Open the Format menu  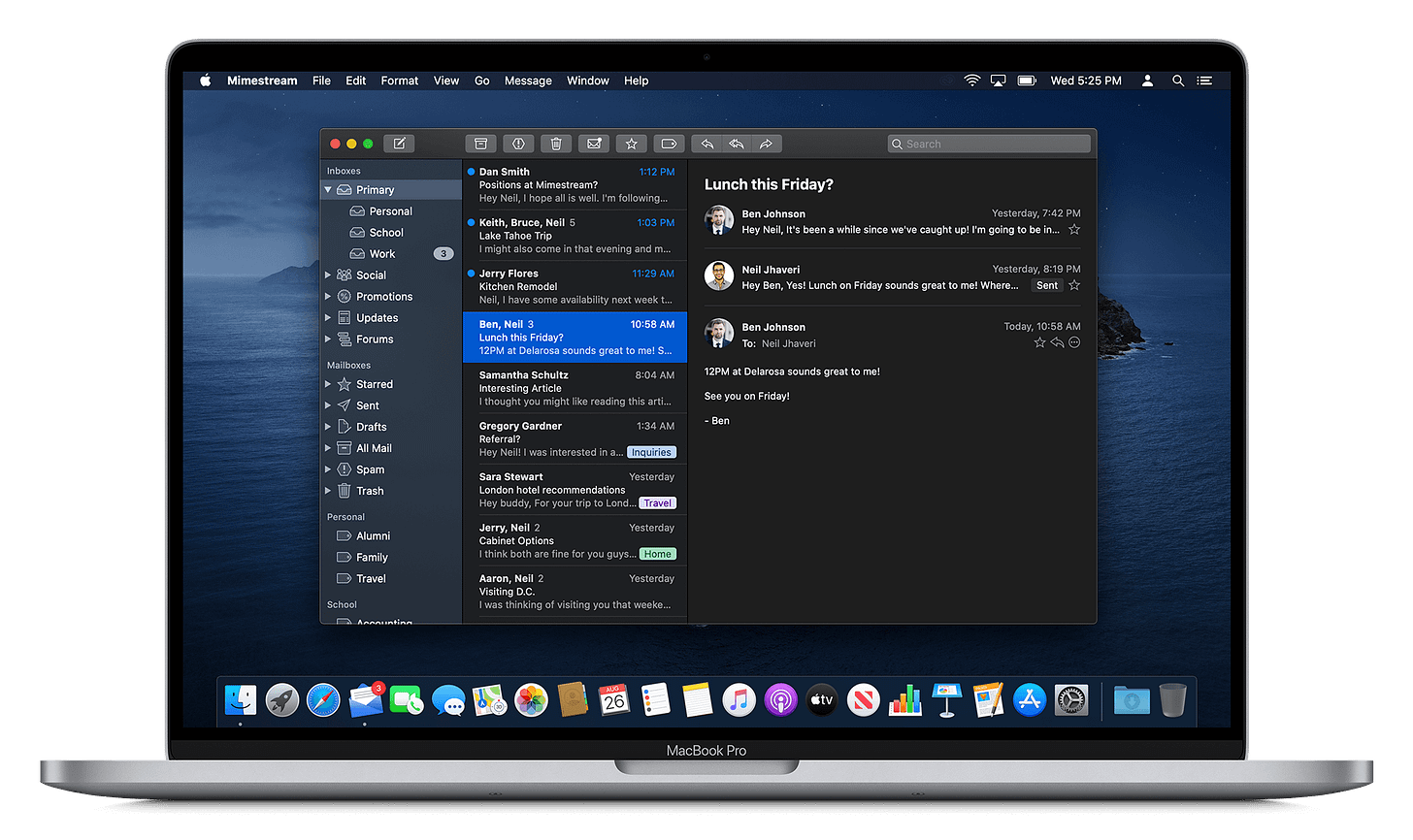(x=400, y=81)
